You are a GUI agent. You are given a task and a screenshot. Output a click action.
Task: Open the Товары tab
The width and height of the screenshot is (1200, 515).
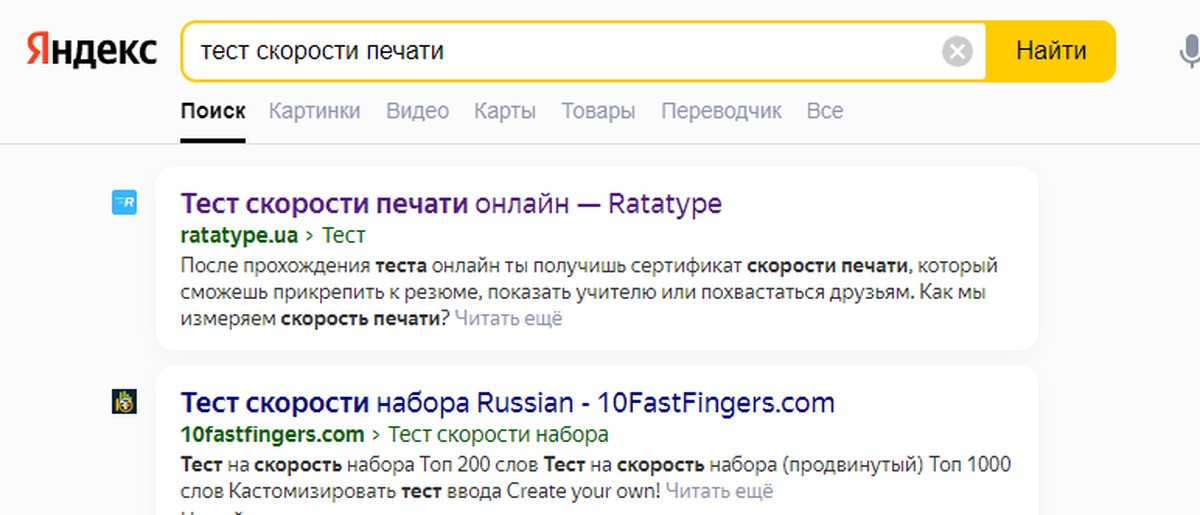point(598,111)
